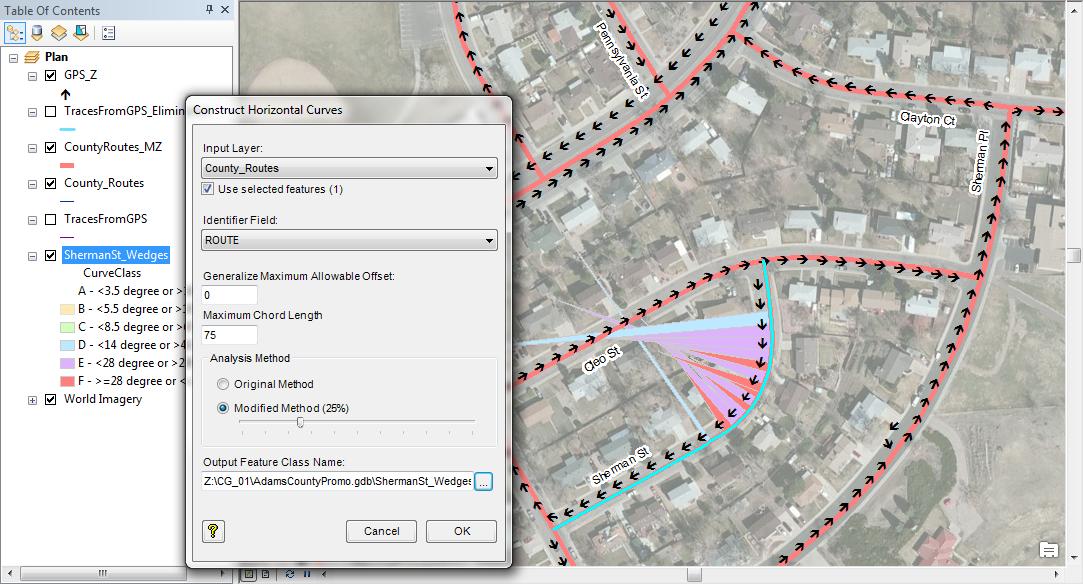This screenshot has height=584, width=1083.
Task: Click Generalize Maximum Allowable Offset field
Action: point(230,295)
